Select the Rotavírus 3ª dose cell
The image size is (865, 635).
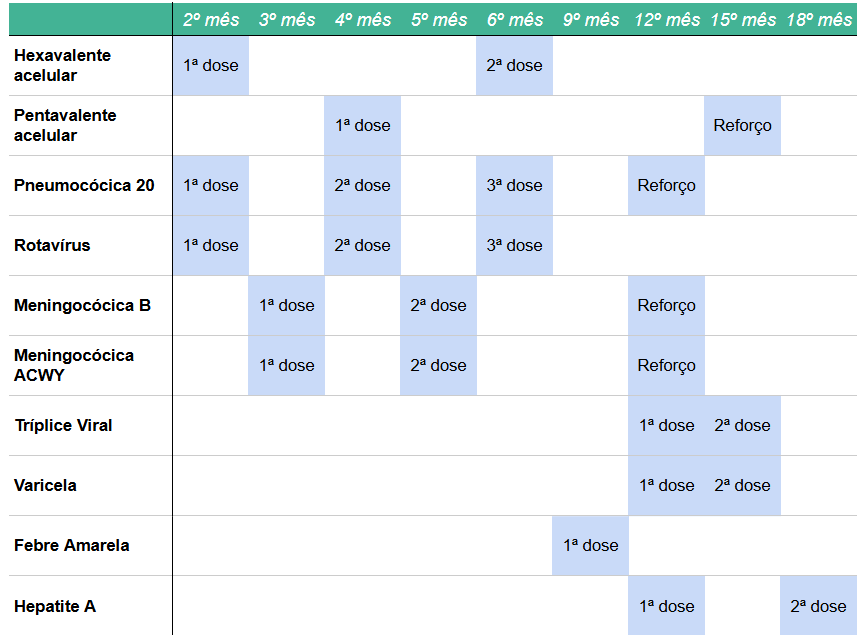pos(514,246)
